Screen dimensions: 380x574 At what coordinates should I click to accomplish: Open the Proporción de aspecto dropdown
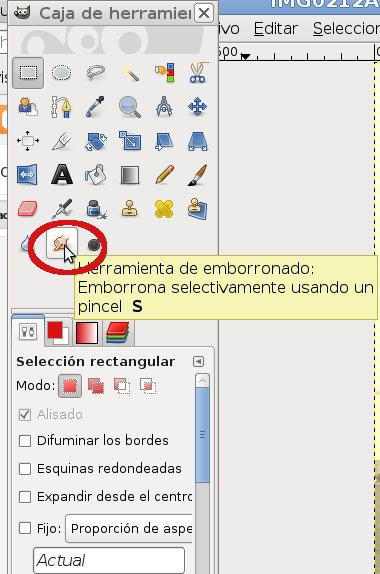click(x=129, y=529)
